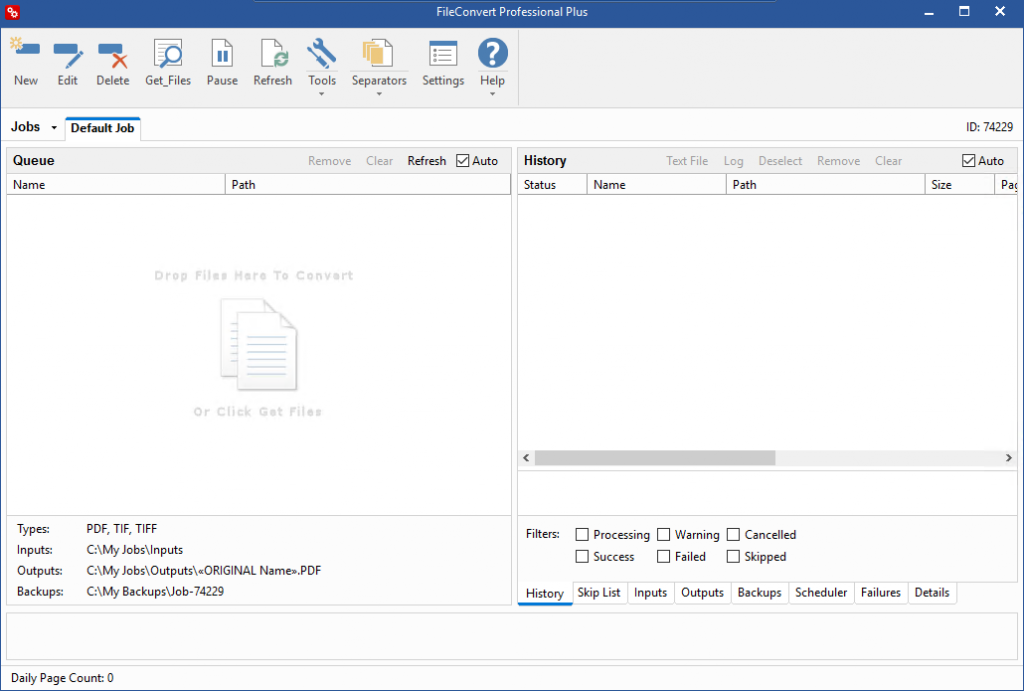Click the Types value PDF, TIF, TIFF

click(121, 529)
